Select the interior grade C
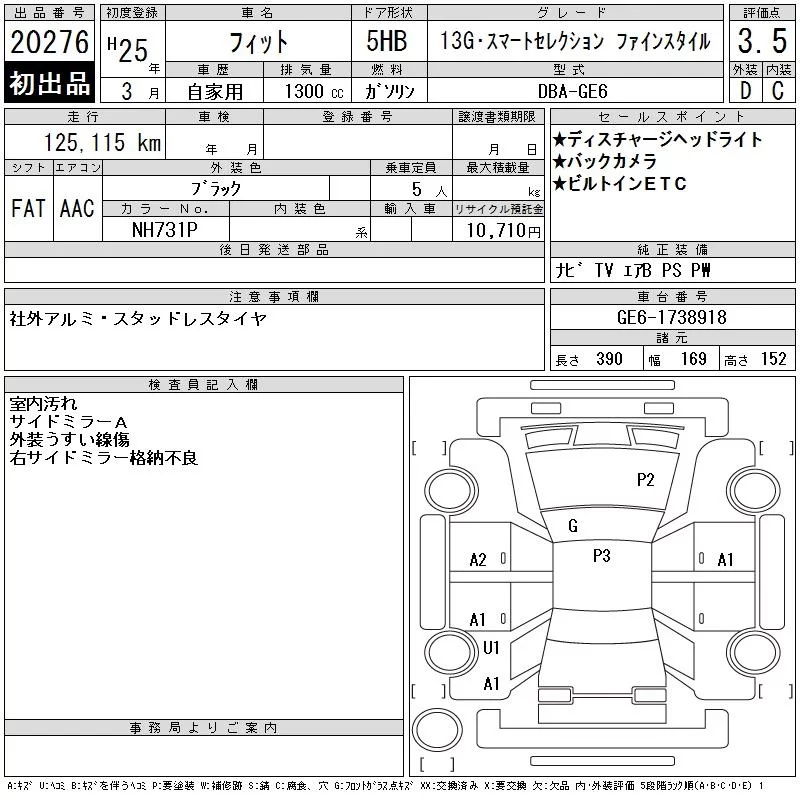This screenshot has height=800, width=800. click(x=778, y=91)
